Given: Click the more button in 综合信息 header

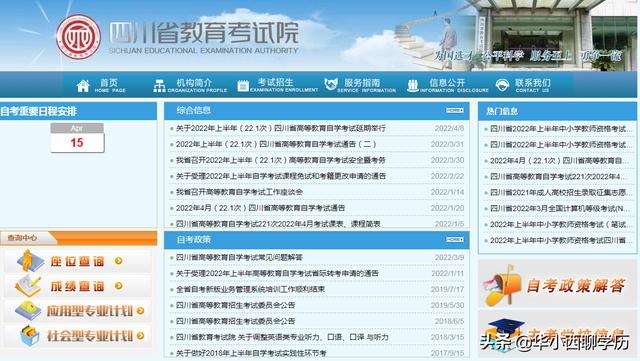Looking at the screenshot, I should coord(455,110).
